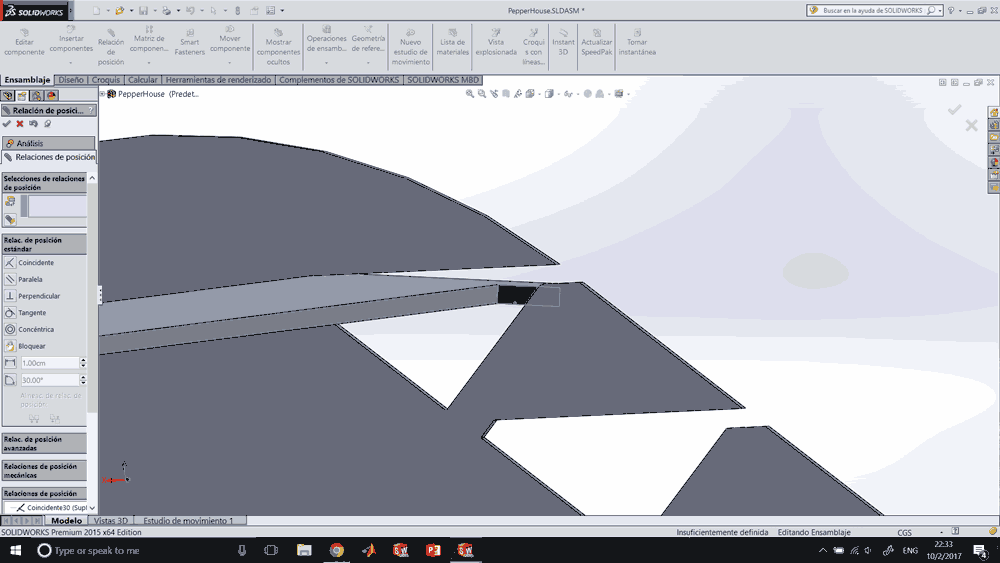The image size is (1000, 563).
Task: Click the angle value field 30.00°
Action: (49, 380)
